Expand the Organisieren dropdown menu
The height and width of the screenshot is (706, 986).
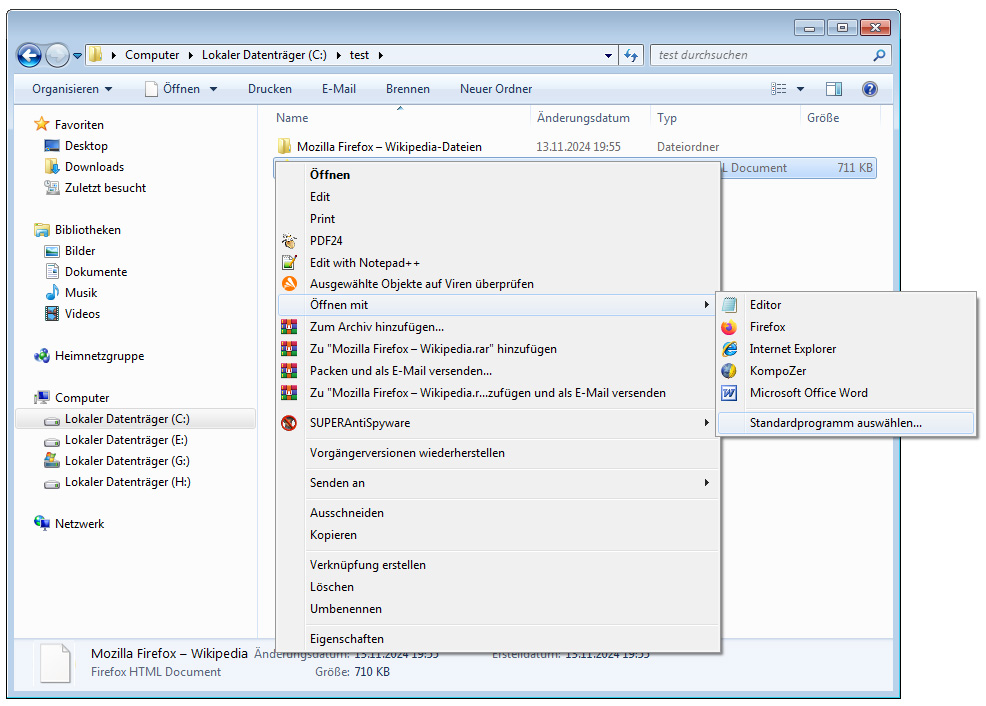coord(72,89)
